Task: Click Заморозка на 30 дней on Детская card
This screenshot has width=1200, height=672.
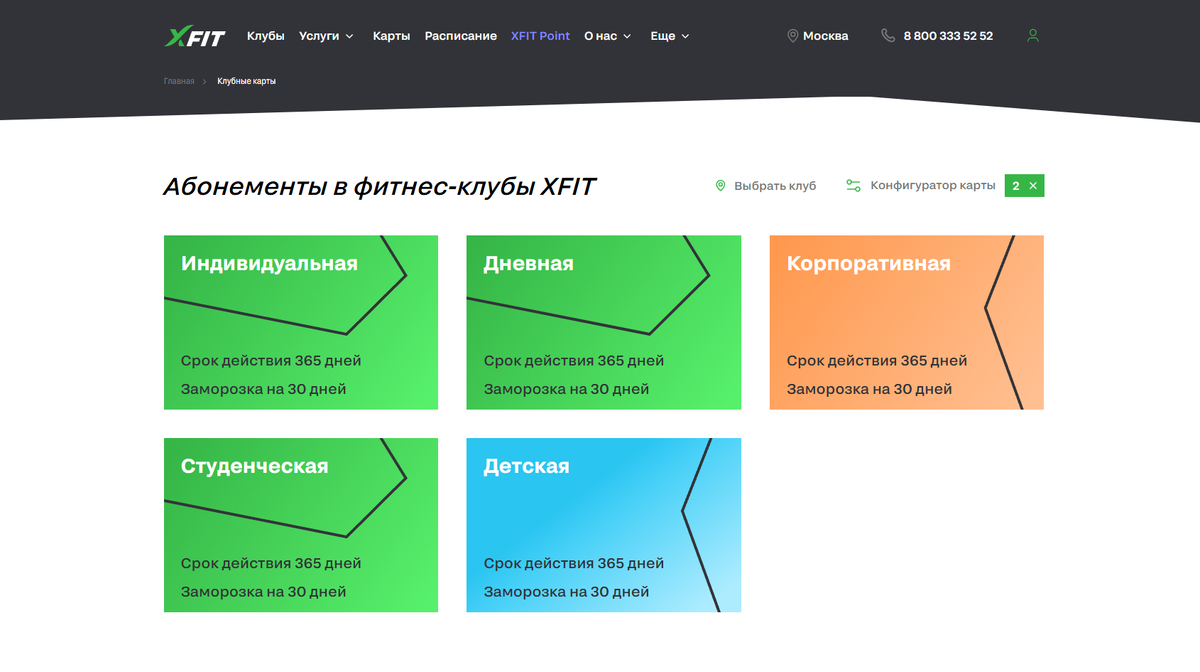Action: 566,591
